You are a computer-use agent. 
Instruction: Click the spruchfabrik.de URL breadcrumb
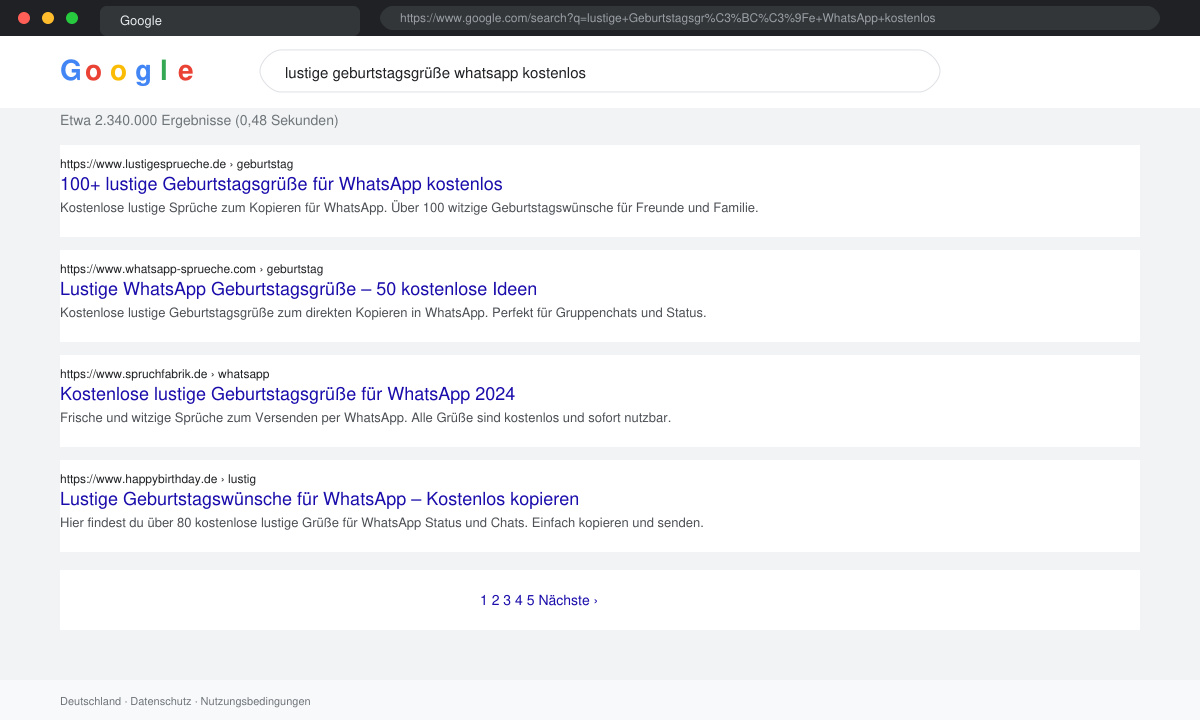click(164, 374)
